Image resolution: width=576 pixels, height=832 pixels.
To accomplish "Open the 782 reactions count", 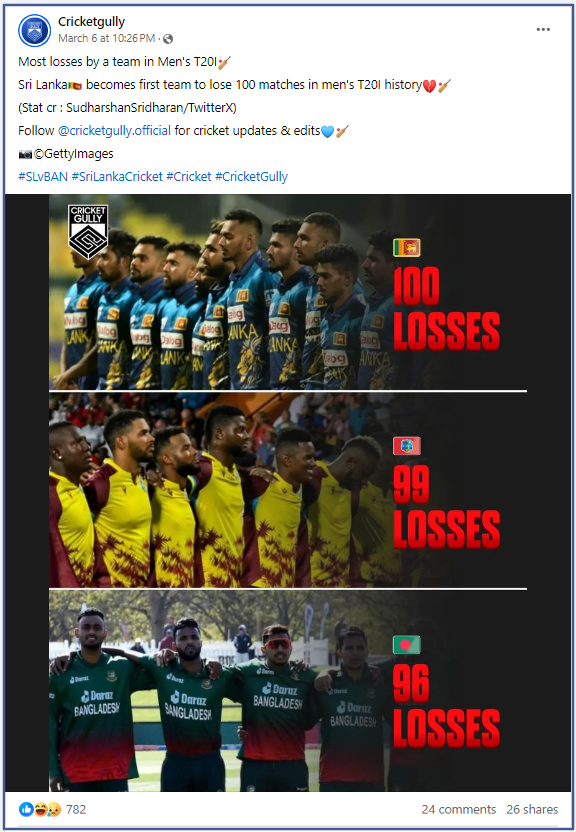I will 76,809.
